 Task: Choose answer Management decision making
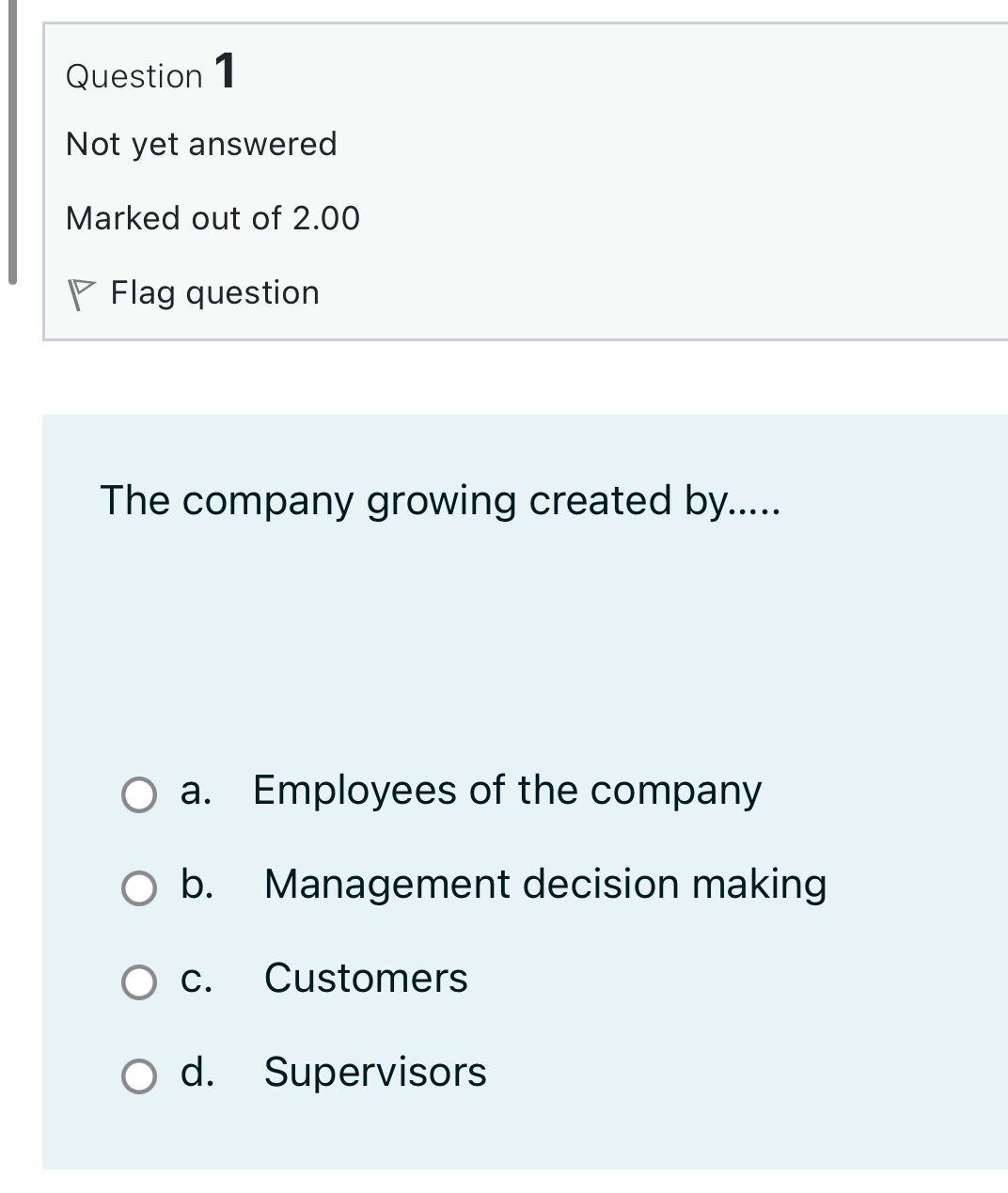543,884
